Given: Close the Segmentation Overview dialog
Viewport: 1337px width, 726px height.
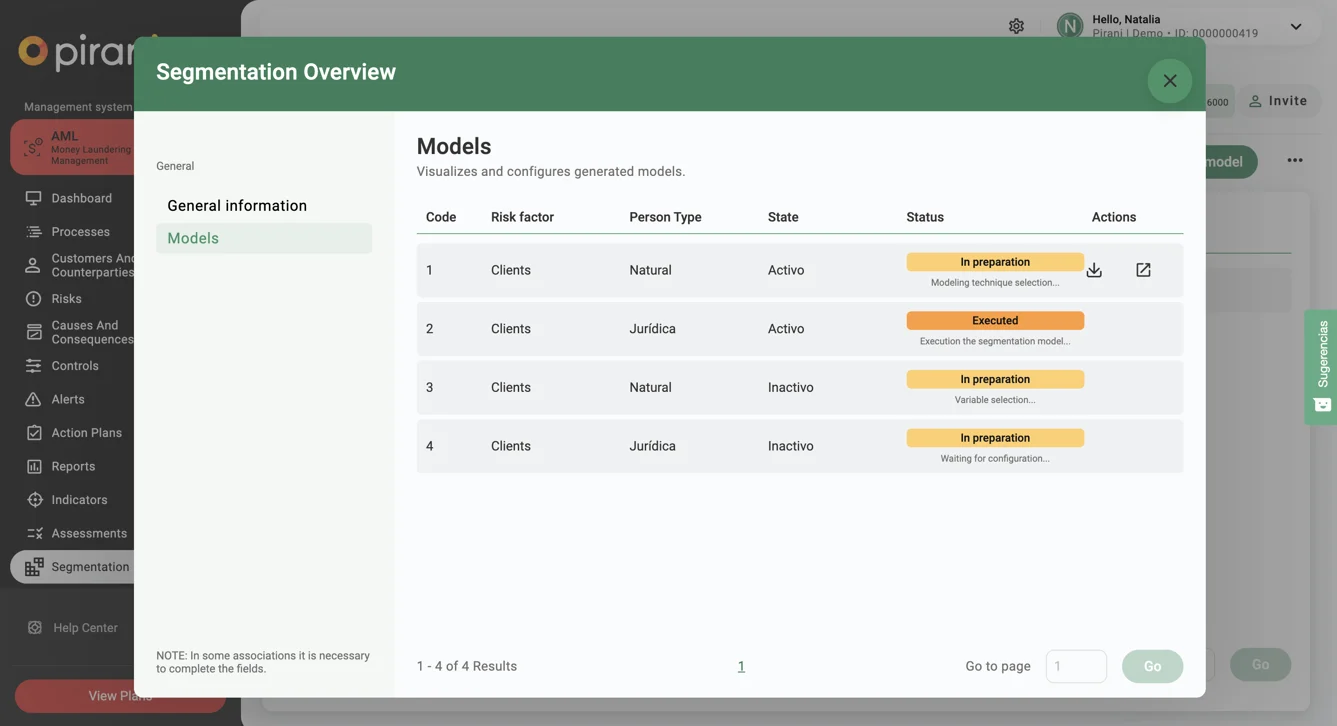Looking at the screenshot, I should (1169, 81).
